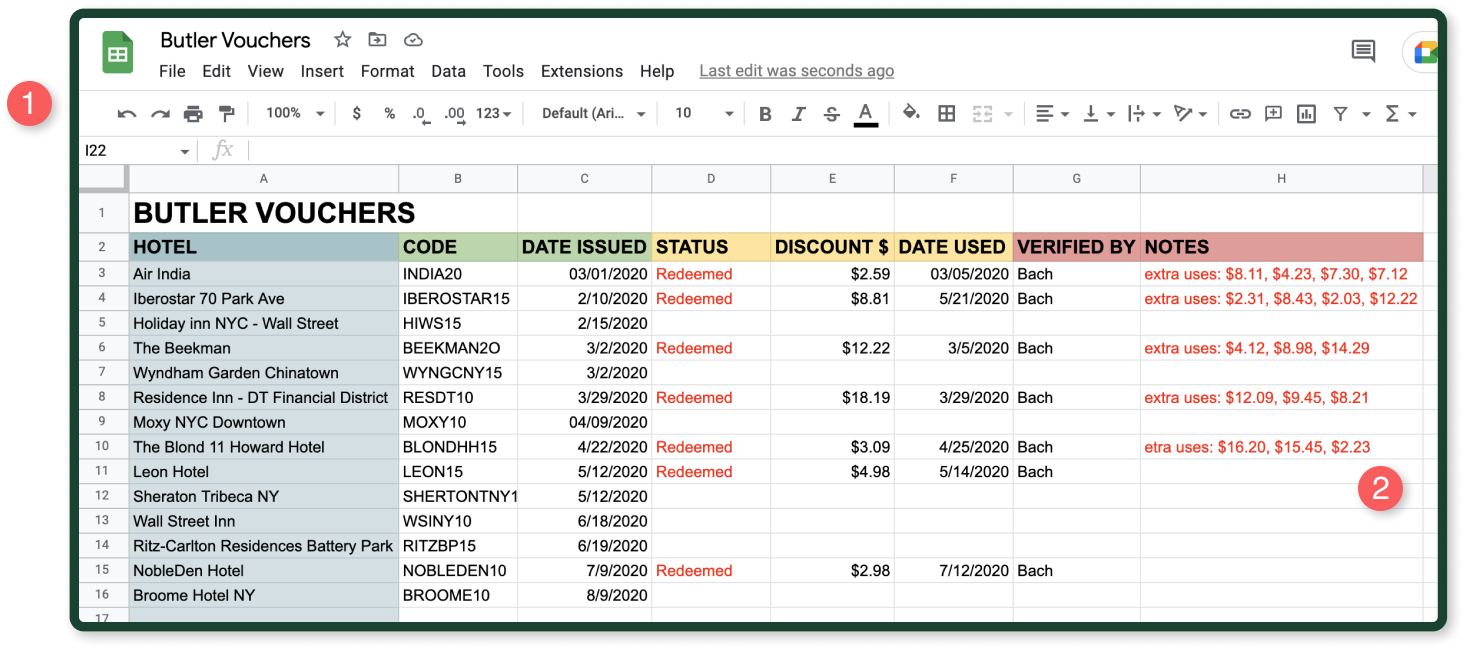Click the Redo arrow icon
The height and width of the screenshot is (650, 1465).
[160, 114]
